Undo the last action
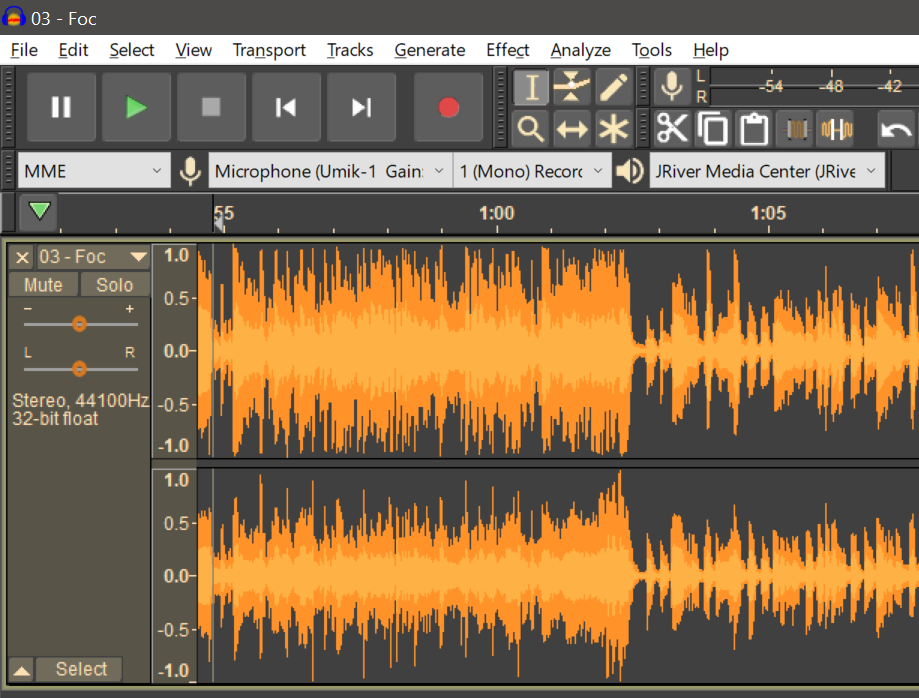 tap(896, 128)
